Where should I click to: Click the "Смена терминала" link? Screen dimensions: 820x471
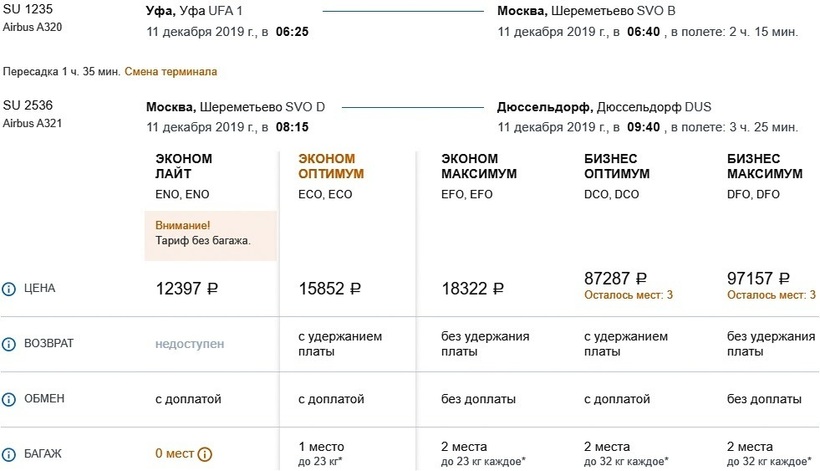(x=171, y=72)
